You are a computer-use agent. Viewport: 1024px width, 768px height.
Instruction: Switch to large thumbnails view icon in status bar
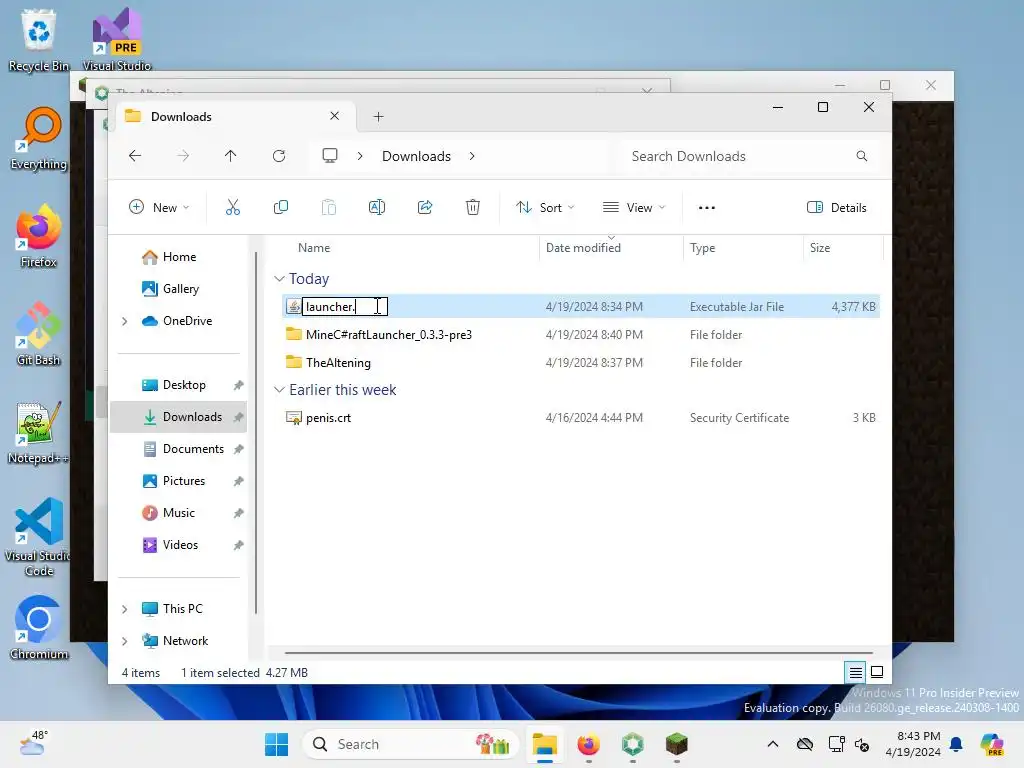(877, 672)
